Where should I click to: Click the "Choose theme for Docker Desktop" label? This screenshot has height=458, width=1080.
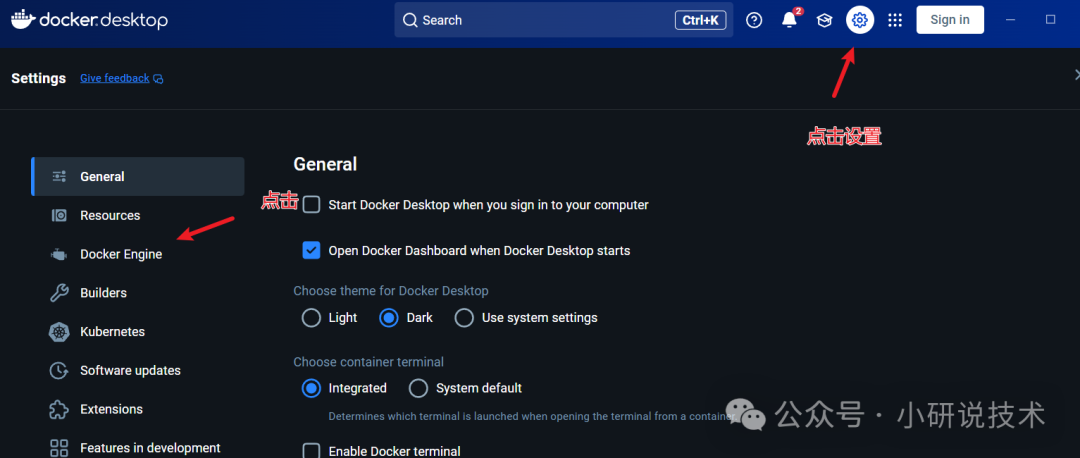[x=391, y=291]
